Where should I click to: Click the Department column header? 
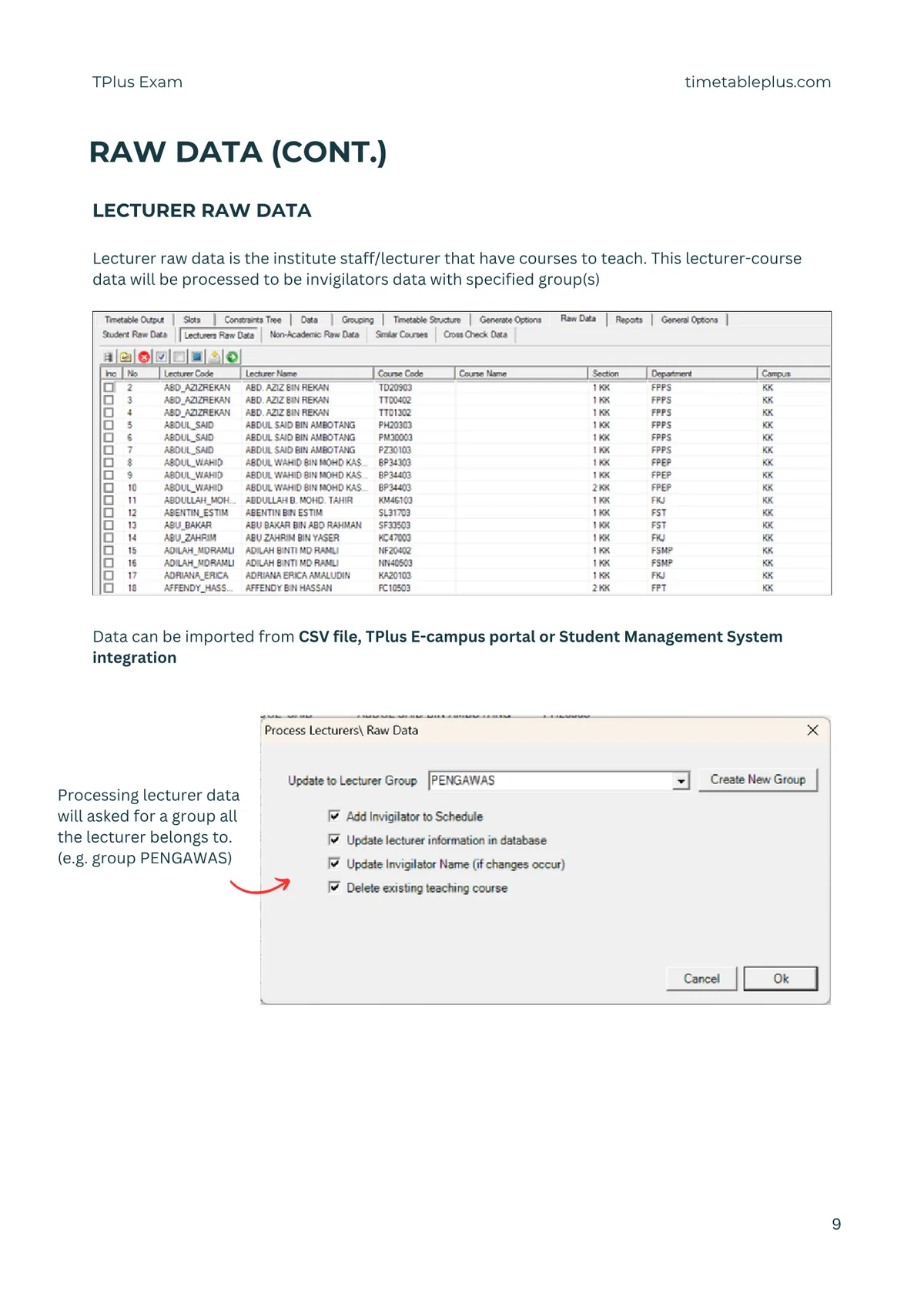(x=702, y=374)
